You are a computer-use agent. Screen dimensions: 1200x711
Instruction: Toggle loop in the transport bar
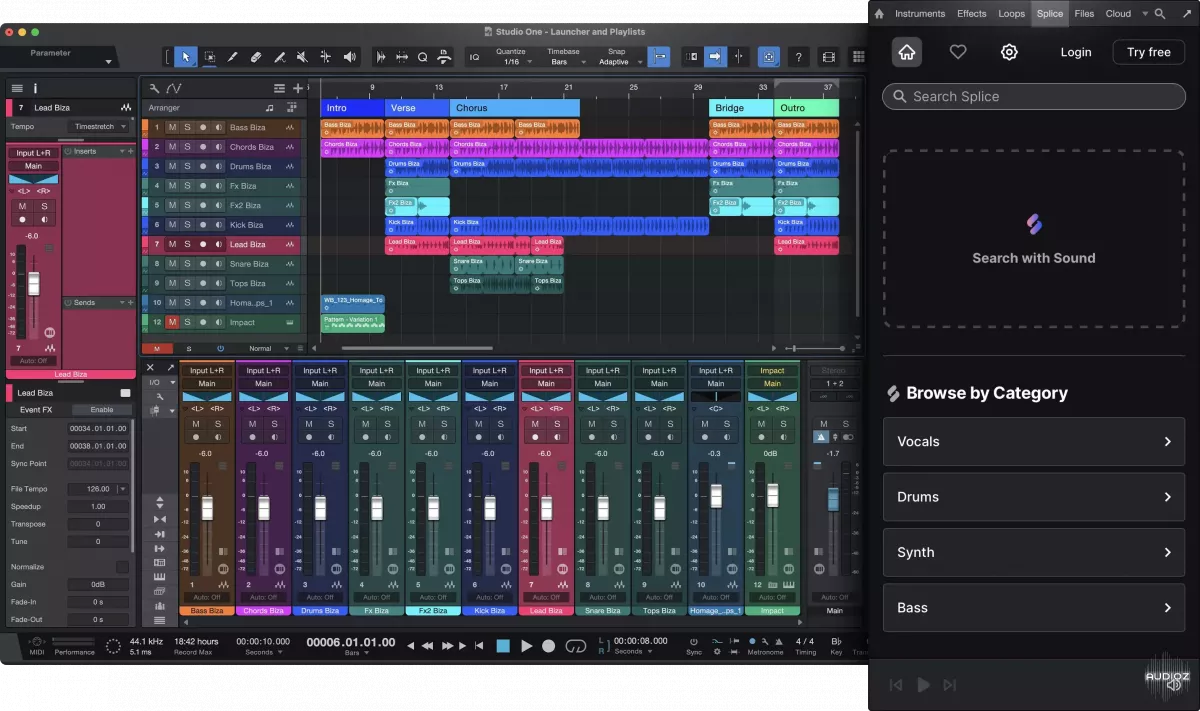(x=575, y=646)
